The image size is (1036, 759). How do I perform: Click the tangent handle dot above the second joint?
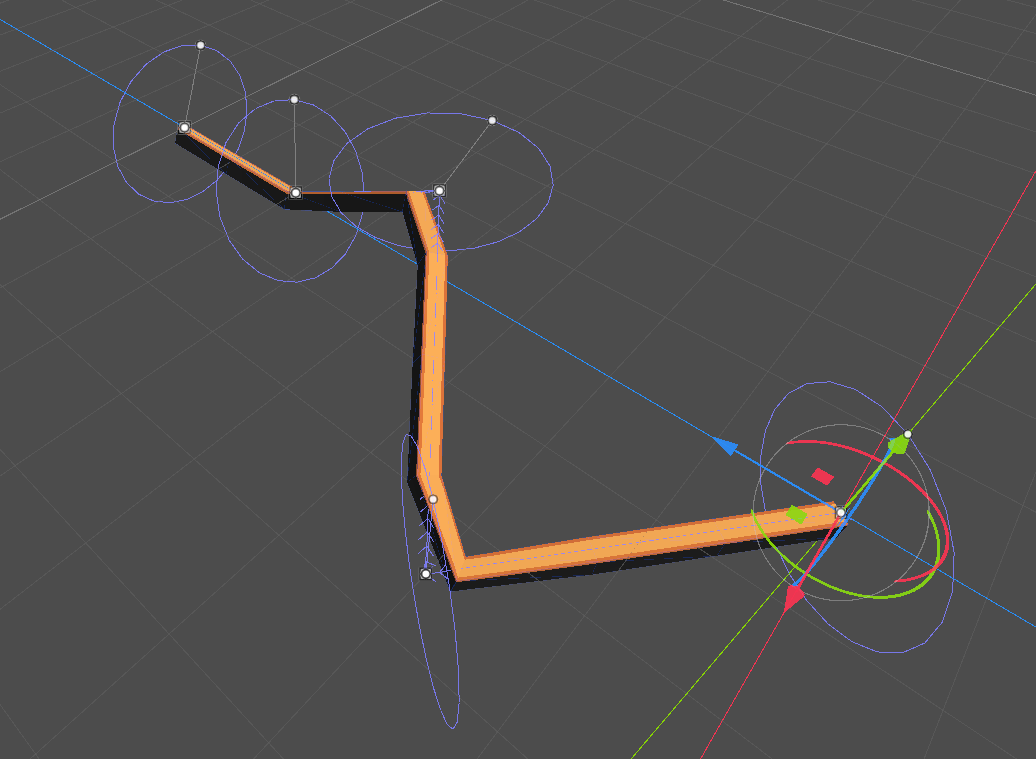point(293,100)
